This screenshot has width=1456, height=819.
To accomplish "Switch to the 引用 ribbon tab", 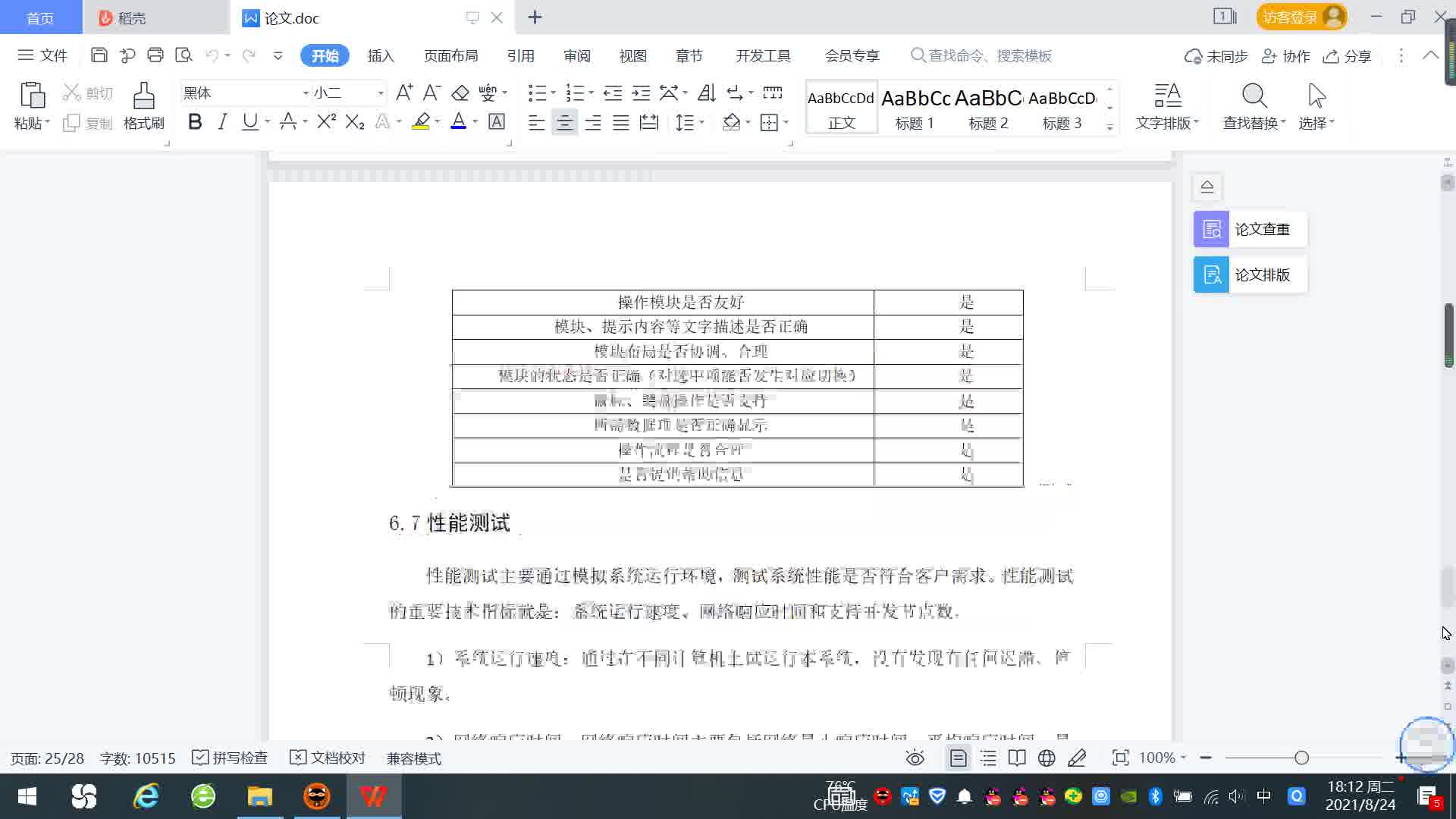I will (x=520, y=55).
